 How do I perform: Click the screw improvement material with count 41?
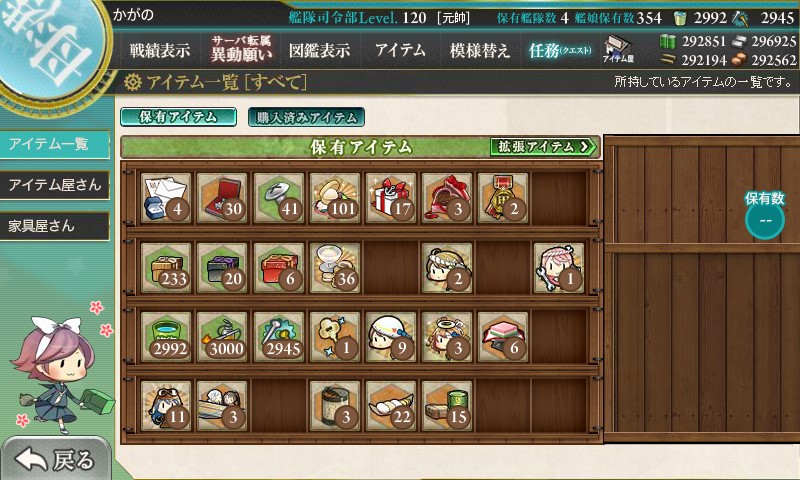(278, 198)
